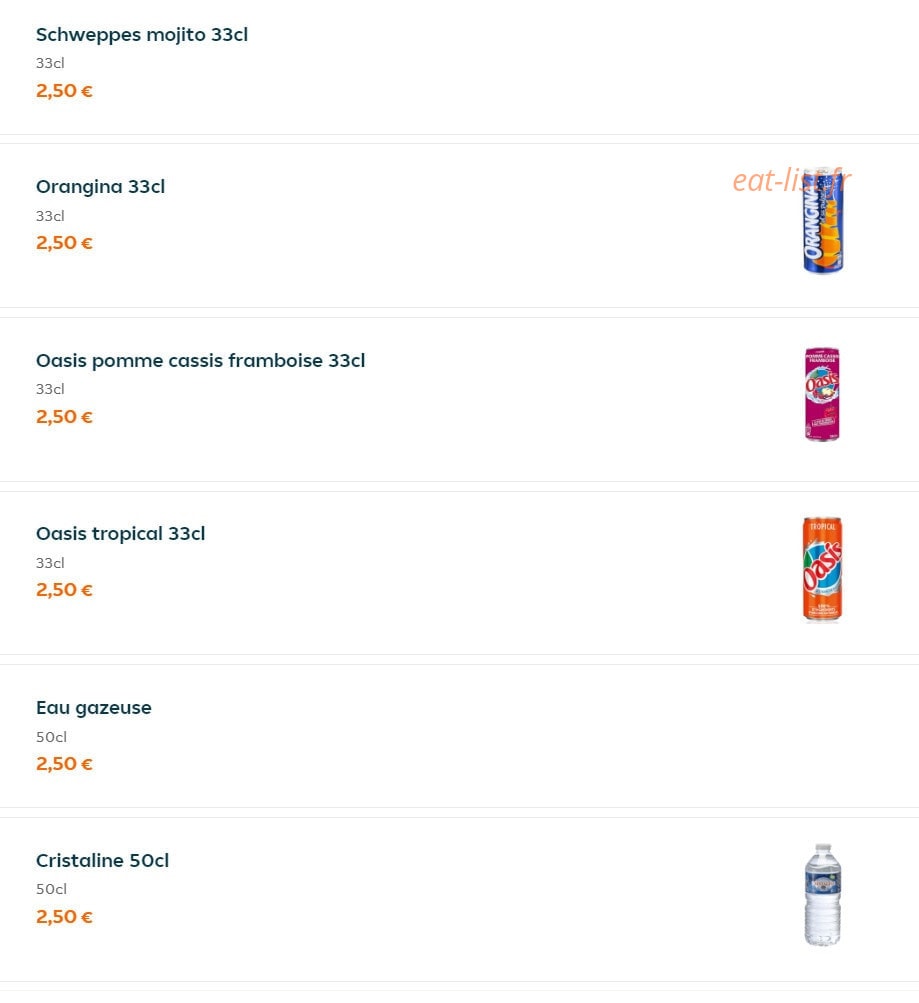Viewport: 919px width, 1003px height.
Task: Click the eat-list.fr watermark text
Action: point(792,180)
